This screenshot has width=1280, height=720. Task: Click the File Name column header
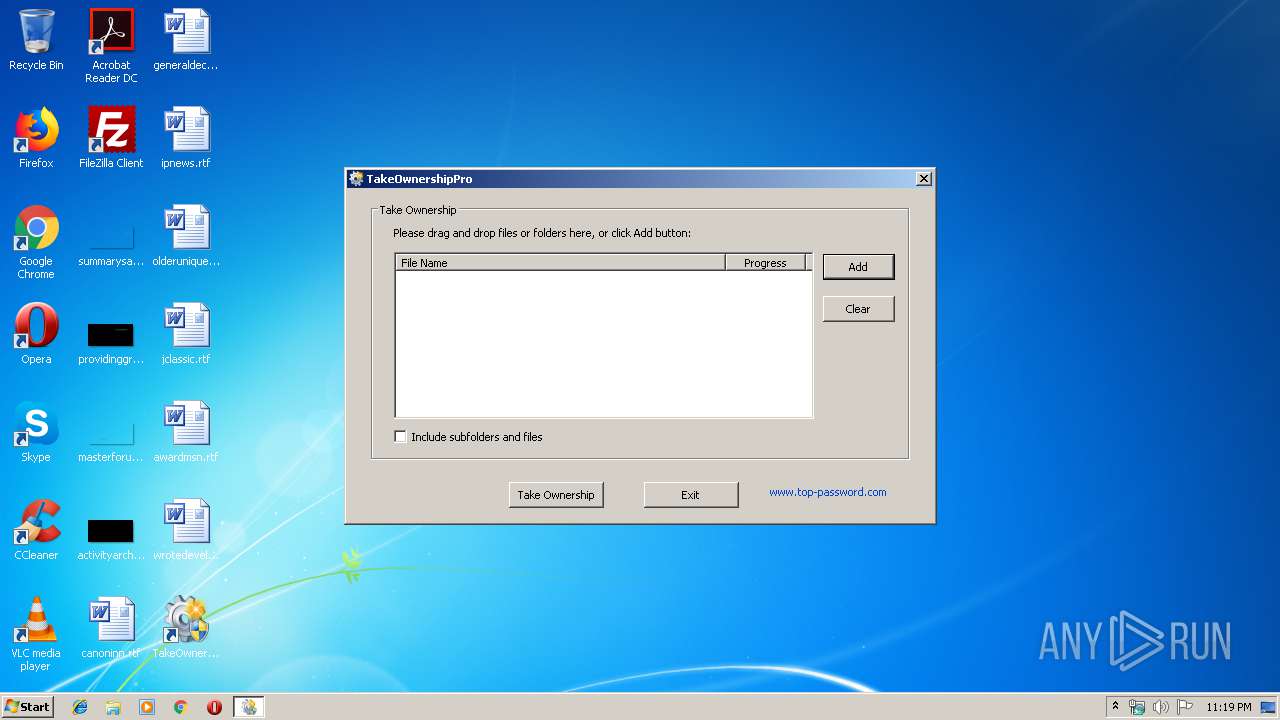[560, 263]
